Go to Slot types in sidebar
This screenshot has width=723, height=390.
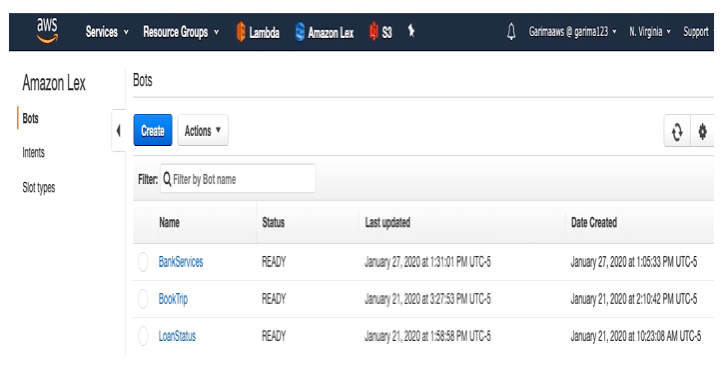(x=39, y=188)
